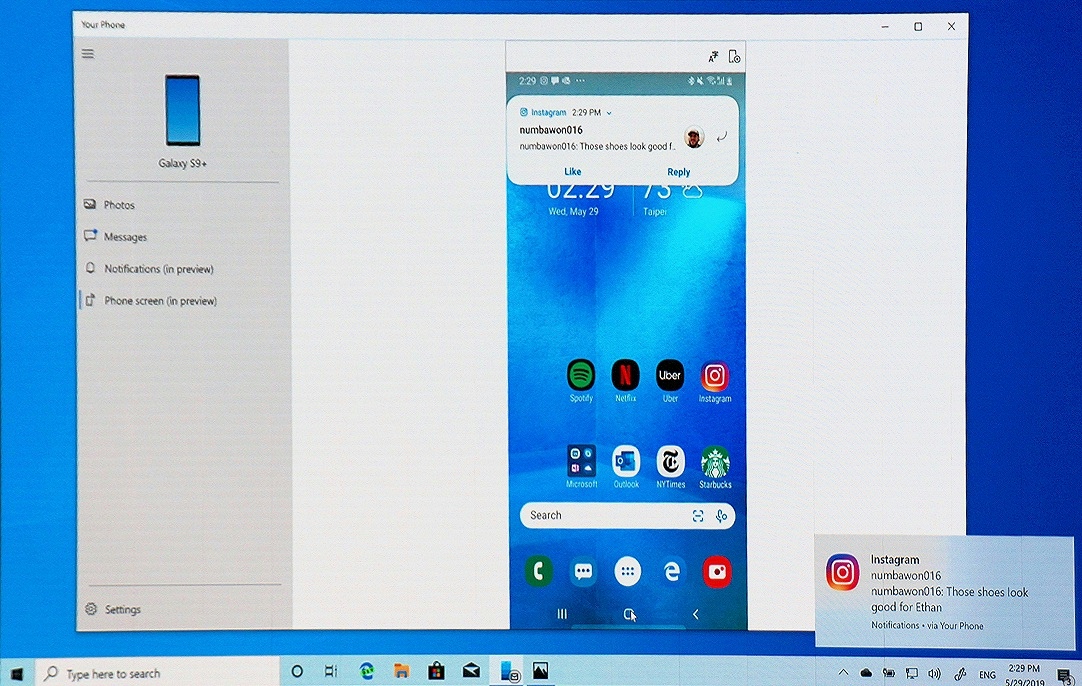Click the taskbar search box
The height and width of the screenshot is (686, 1082).
click(x=157, y=673)
